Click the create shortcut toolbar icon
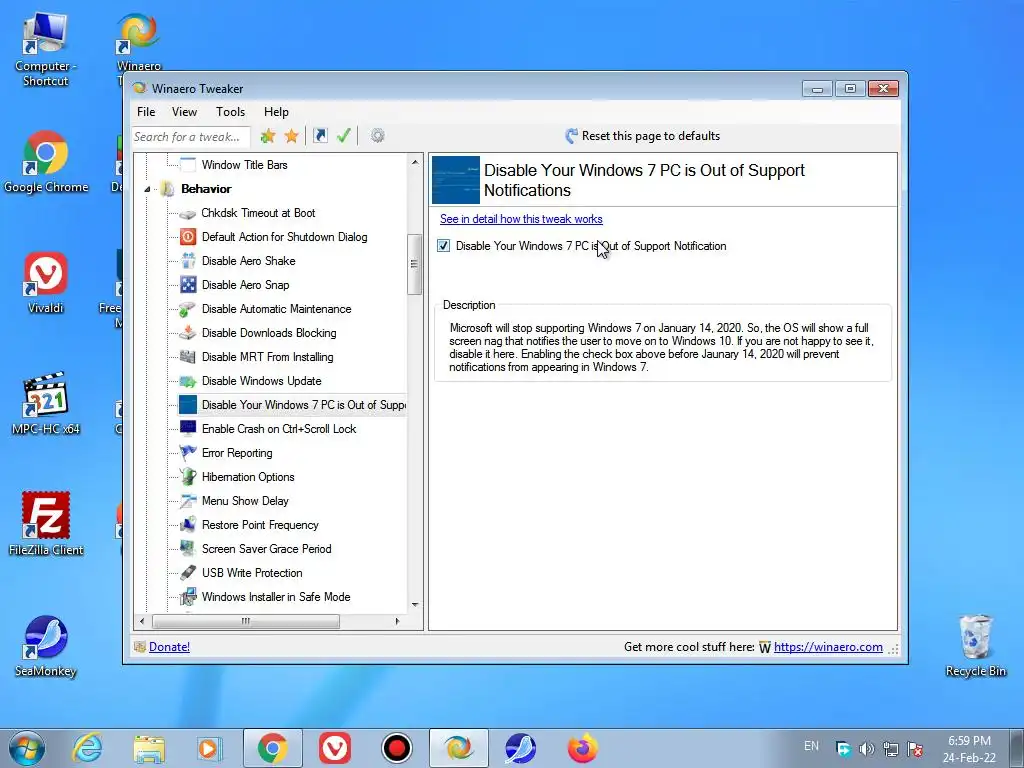This screenshot has width=1024, height=768. click(320, 136)
